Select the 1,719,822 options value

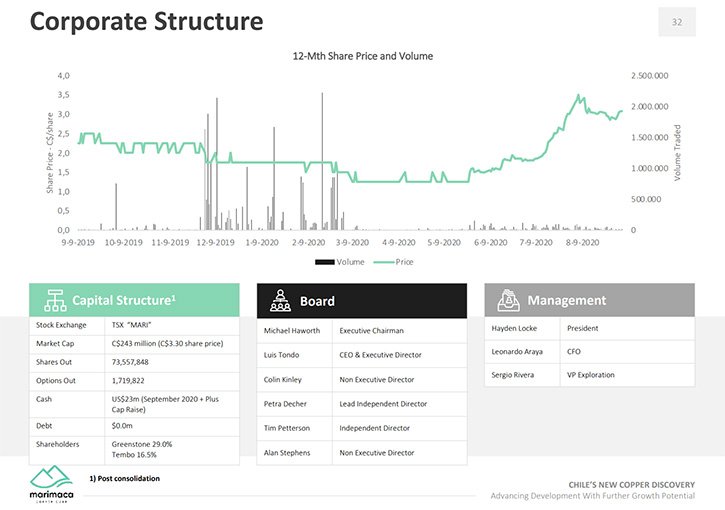[128, 381]
